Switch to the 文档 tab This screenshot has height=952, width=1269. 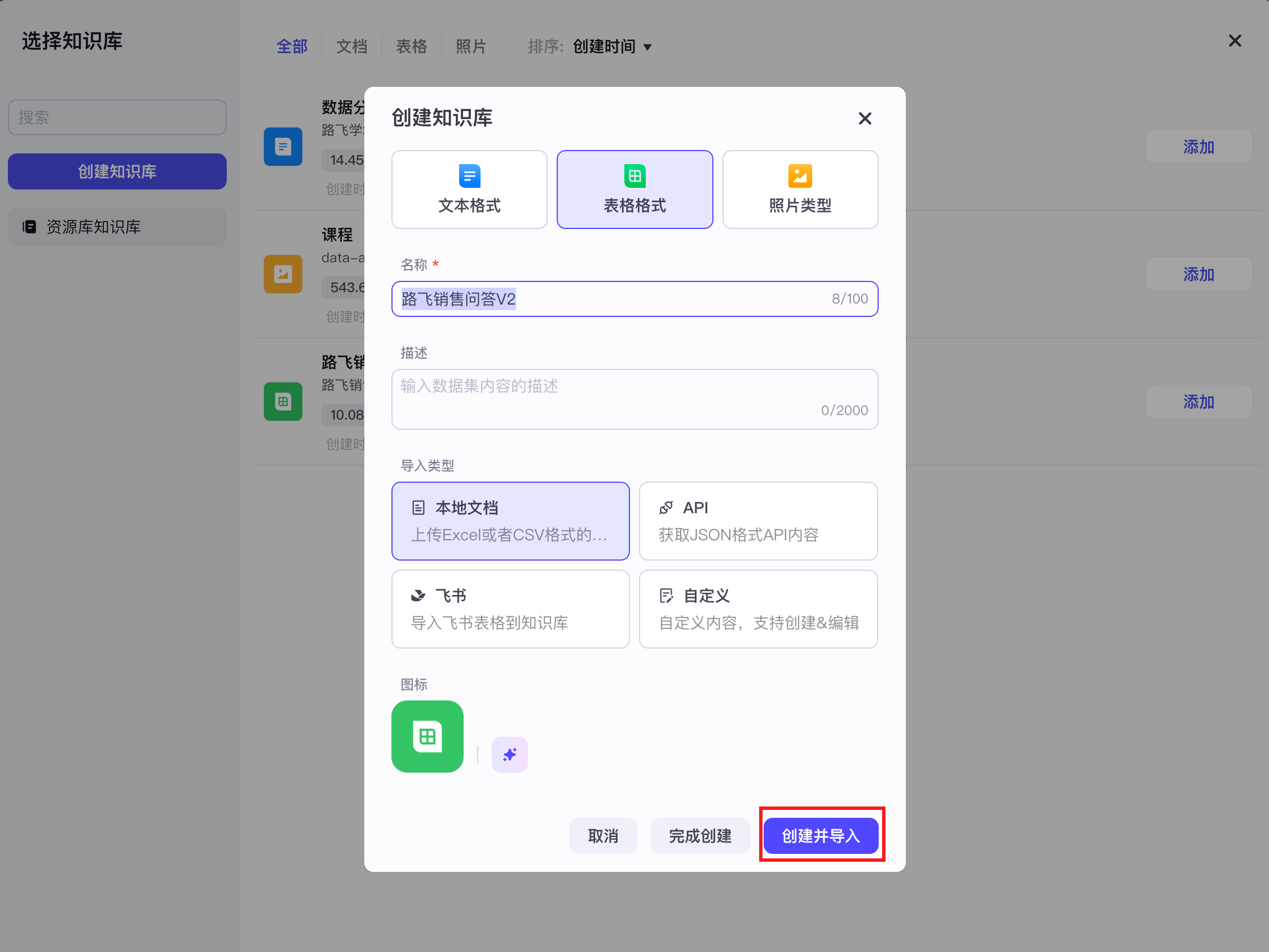pyautogui.click(x=352, y=46)
